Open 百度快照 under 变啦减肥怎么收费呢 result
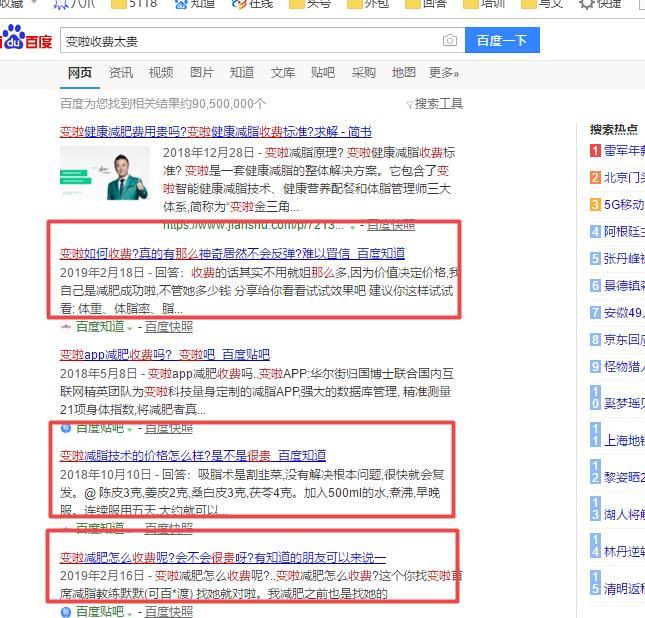645x618 pixels. click(x=169, y=611)
